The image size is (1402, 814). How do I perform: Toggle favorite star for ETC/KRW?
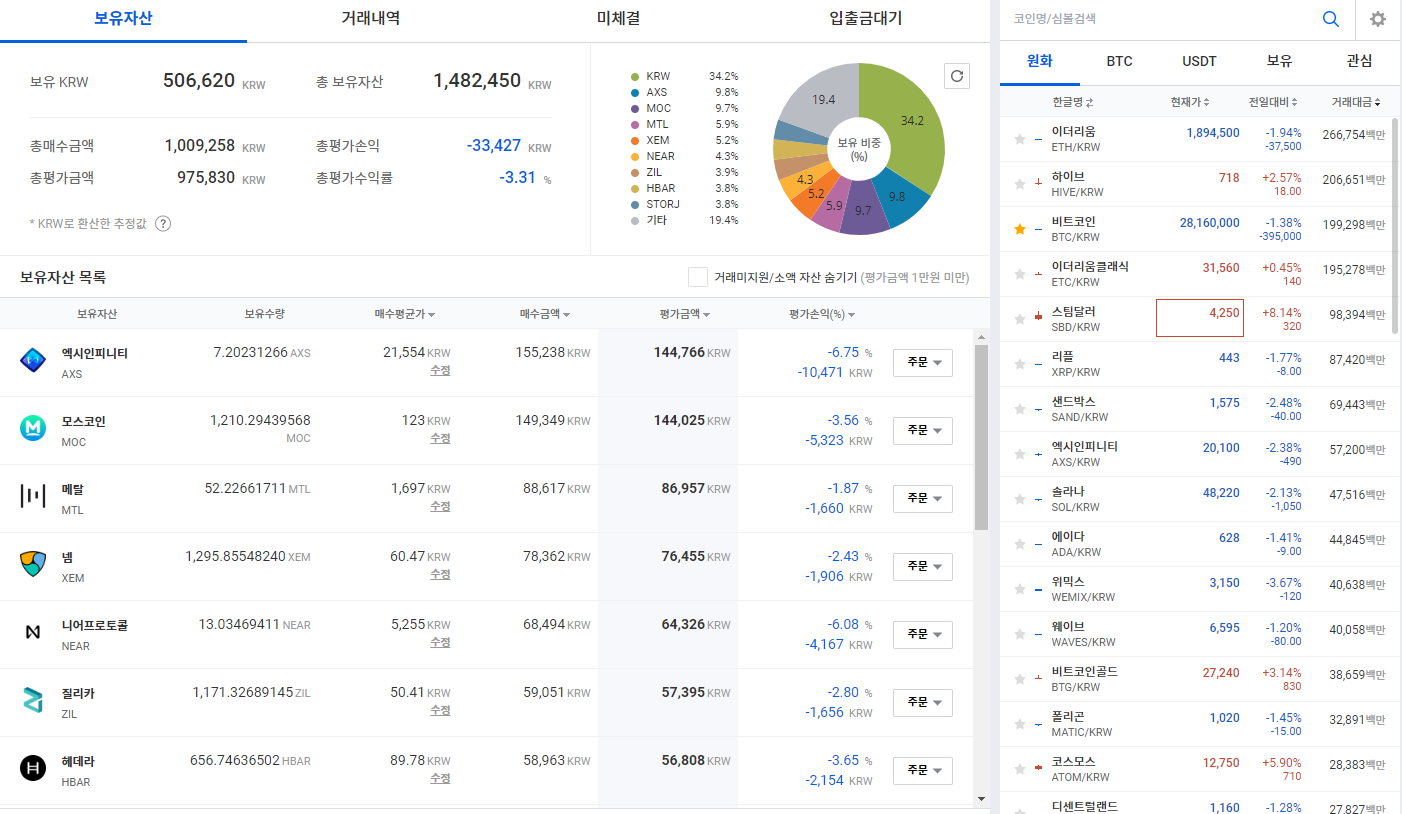1020,274
